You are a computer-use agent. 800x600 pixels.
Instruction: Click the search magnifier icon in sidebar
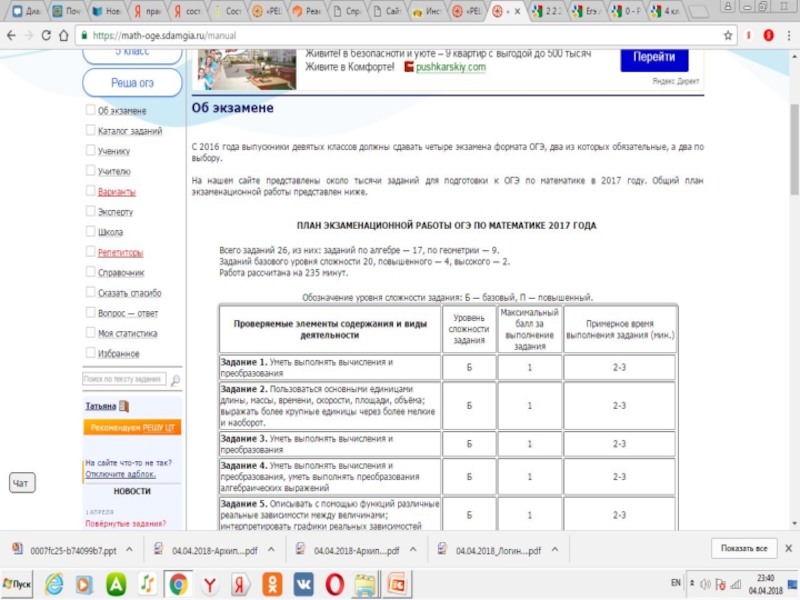[175, 380]
